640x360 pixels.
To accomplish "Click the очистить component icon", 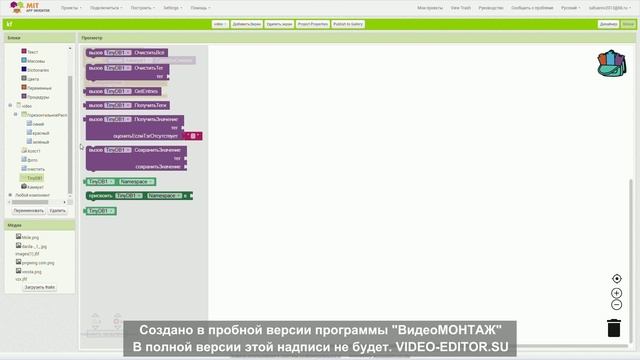I will click(x=24, y=168).
